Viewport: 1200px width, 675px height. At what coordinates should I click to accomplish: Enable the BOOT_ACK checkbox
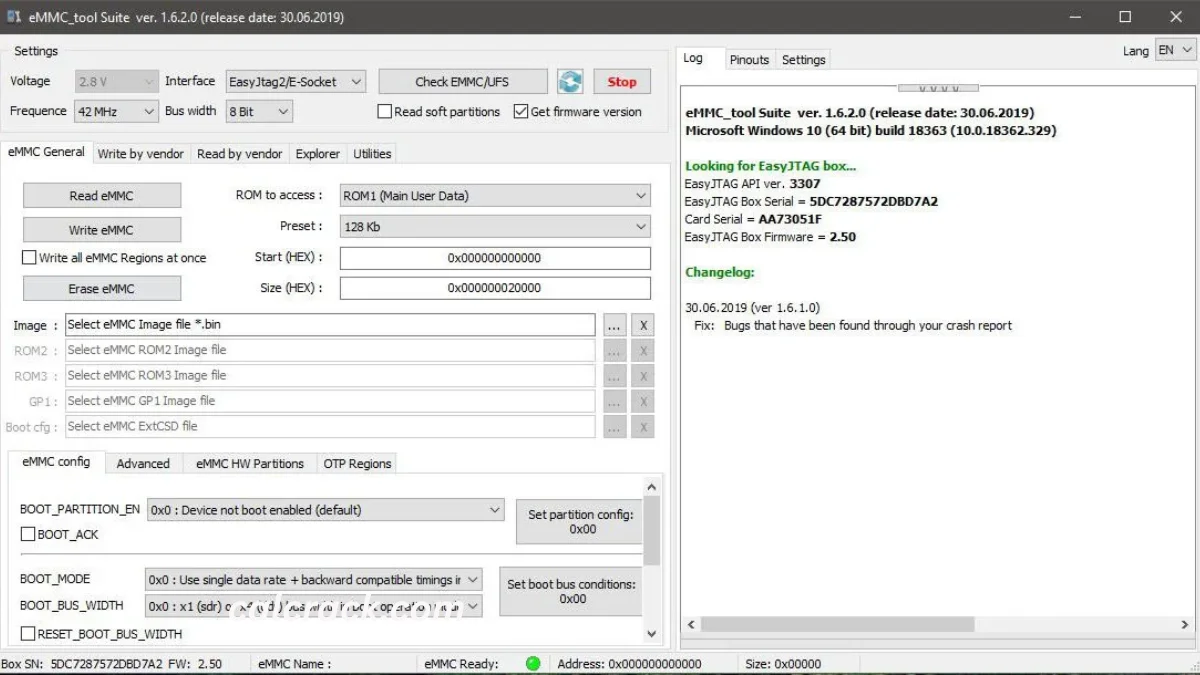[x=28, y=535]
